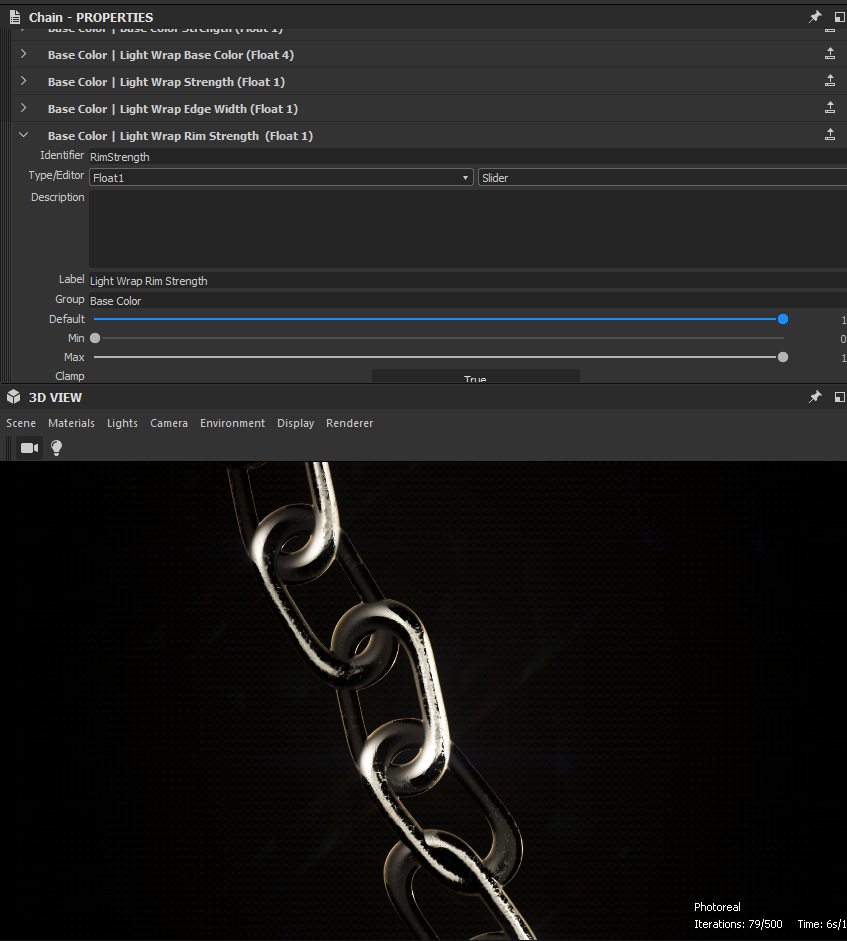Click the Description text area
This screenshot has width=847, height=941.
pyautogui.click(x=468, y=229)
